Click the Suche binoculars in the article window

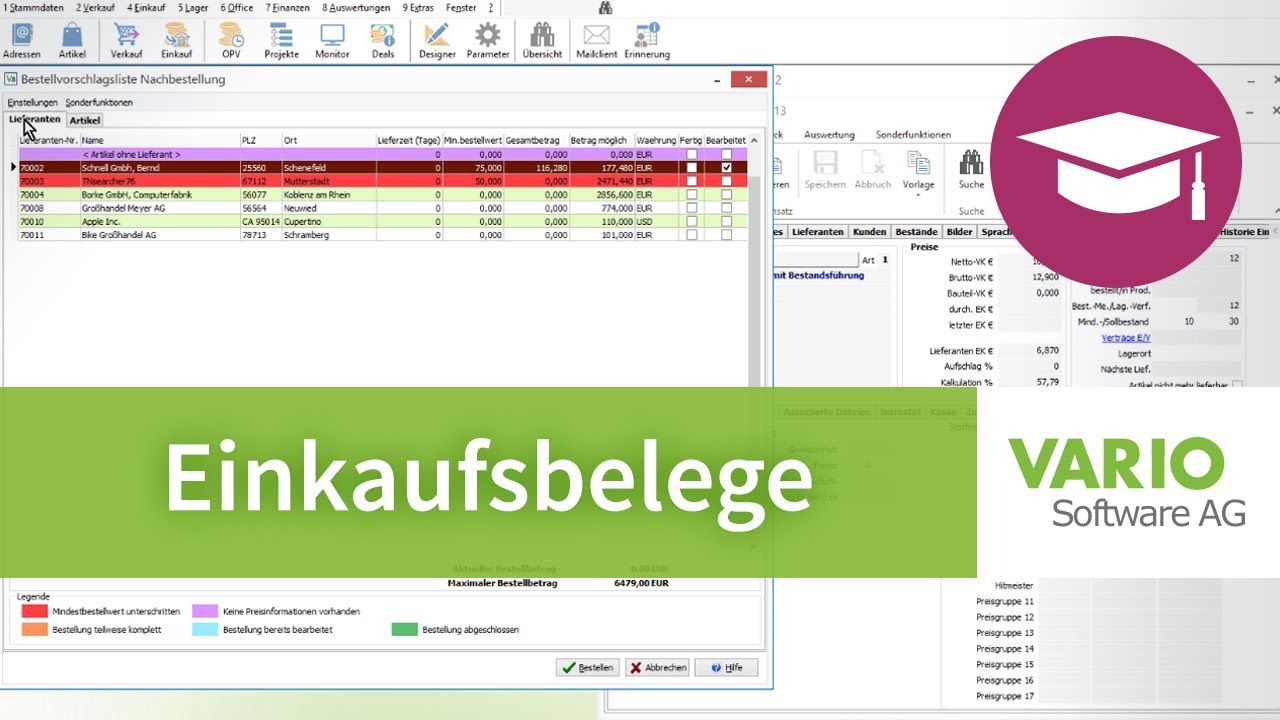click(971, 163)
